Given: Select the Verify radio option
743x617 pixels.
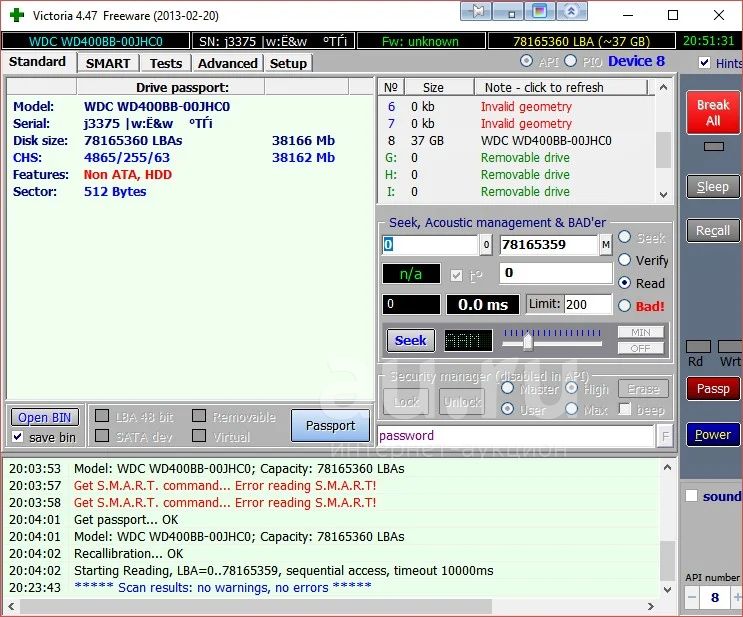Looking at the screenshot, I should click(625, 260).
